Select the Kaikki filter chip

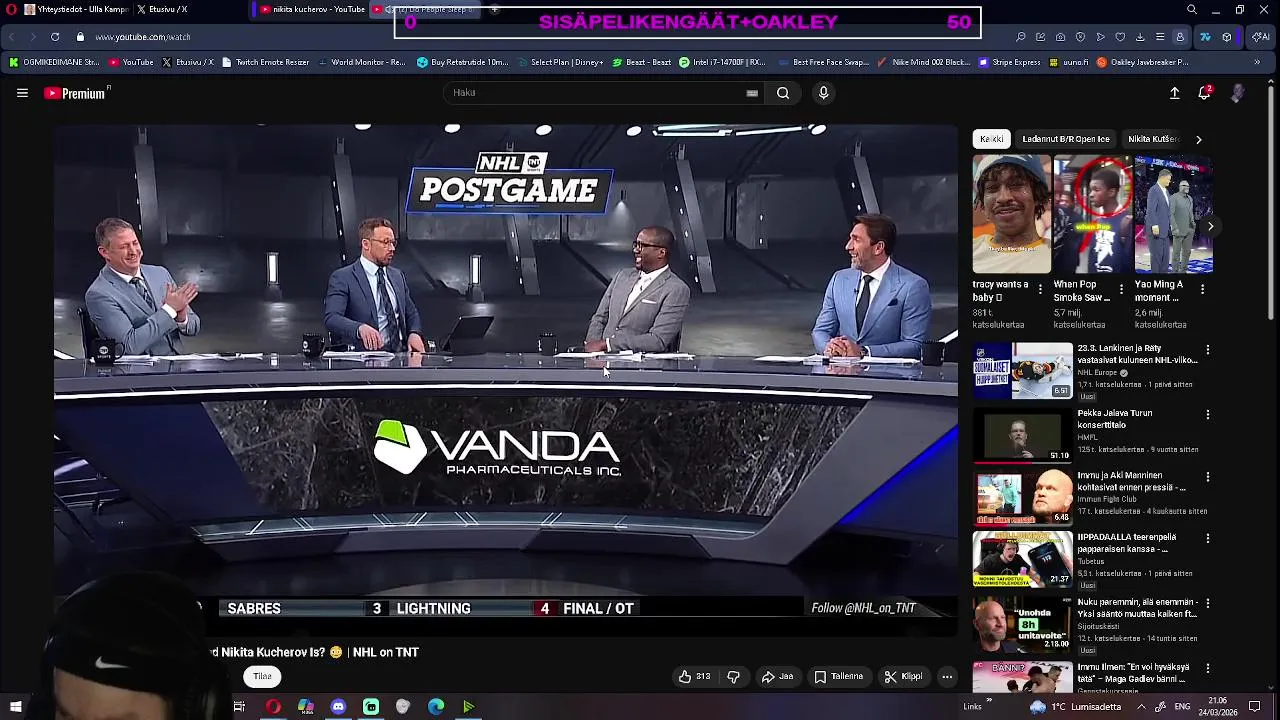[991, 139]
